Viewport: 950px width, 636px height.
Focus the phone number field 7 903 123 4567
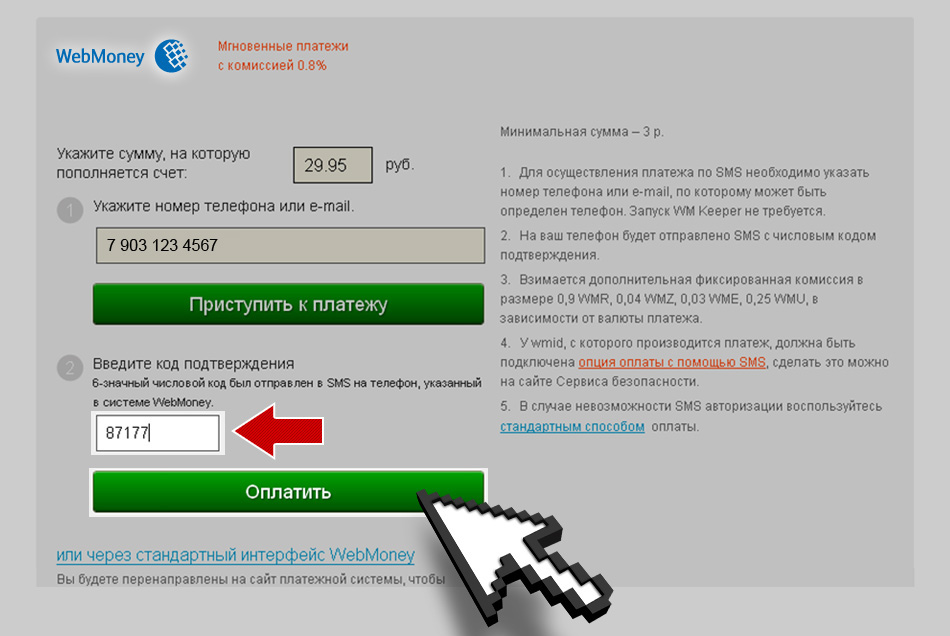[x=290, y=245]
